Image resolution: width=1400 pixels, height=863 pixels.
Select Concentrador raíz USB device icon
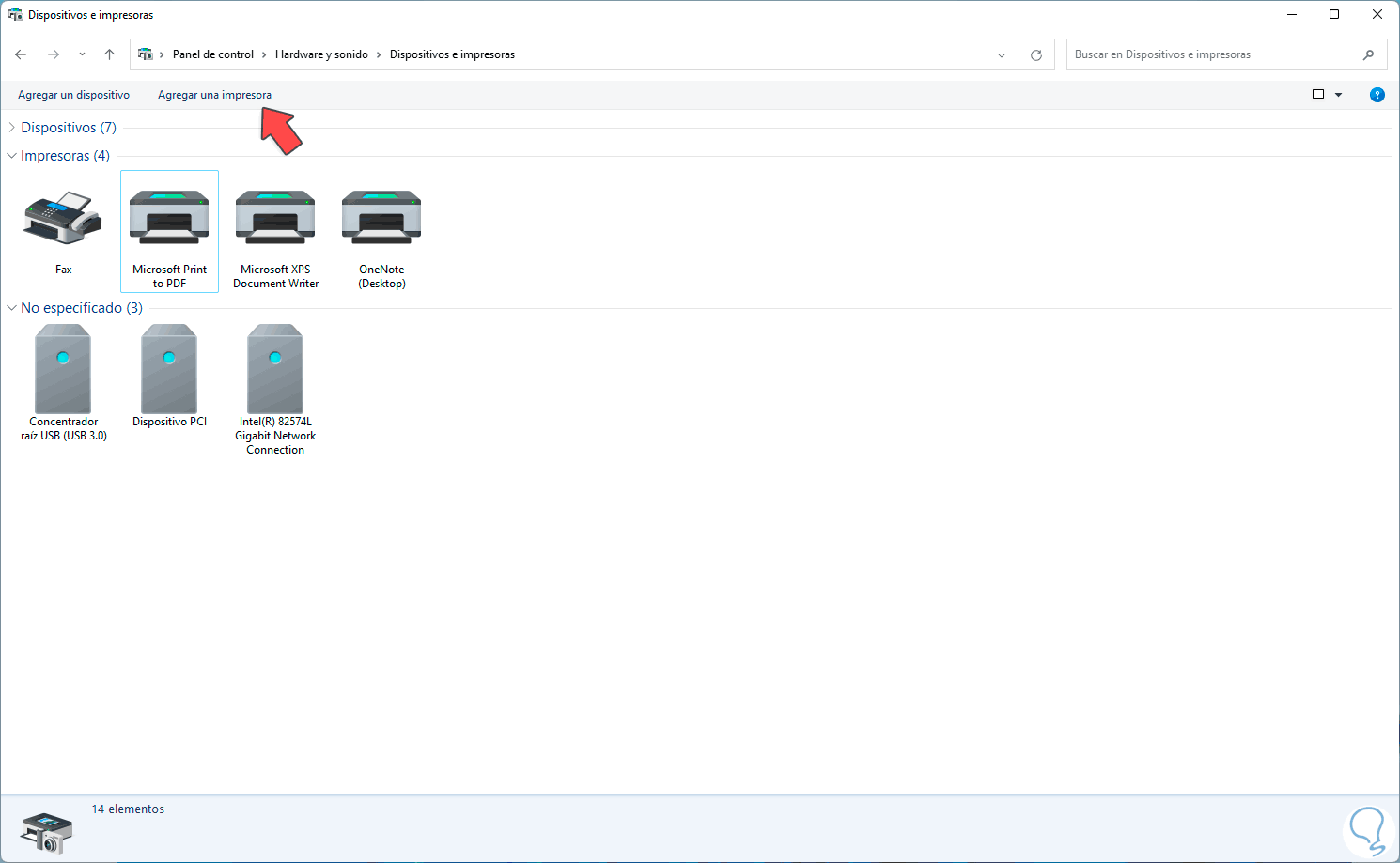[63, 369]
